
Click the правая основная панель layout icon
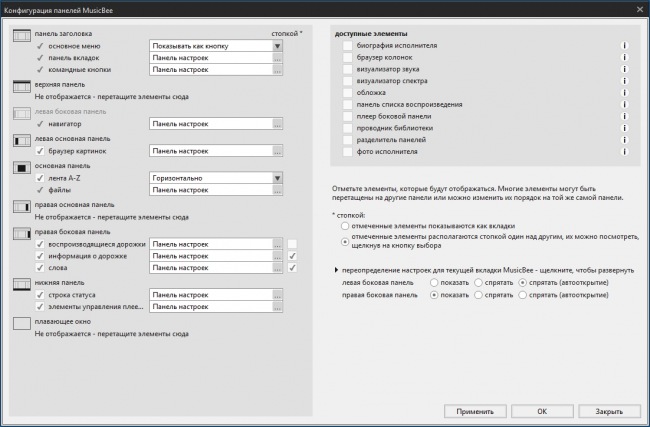[x=22, y=207]
